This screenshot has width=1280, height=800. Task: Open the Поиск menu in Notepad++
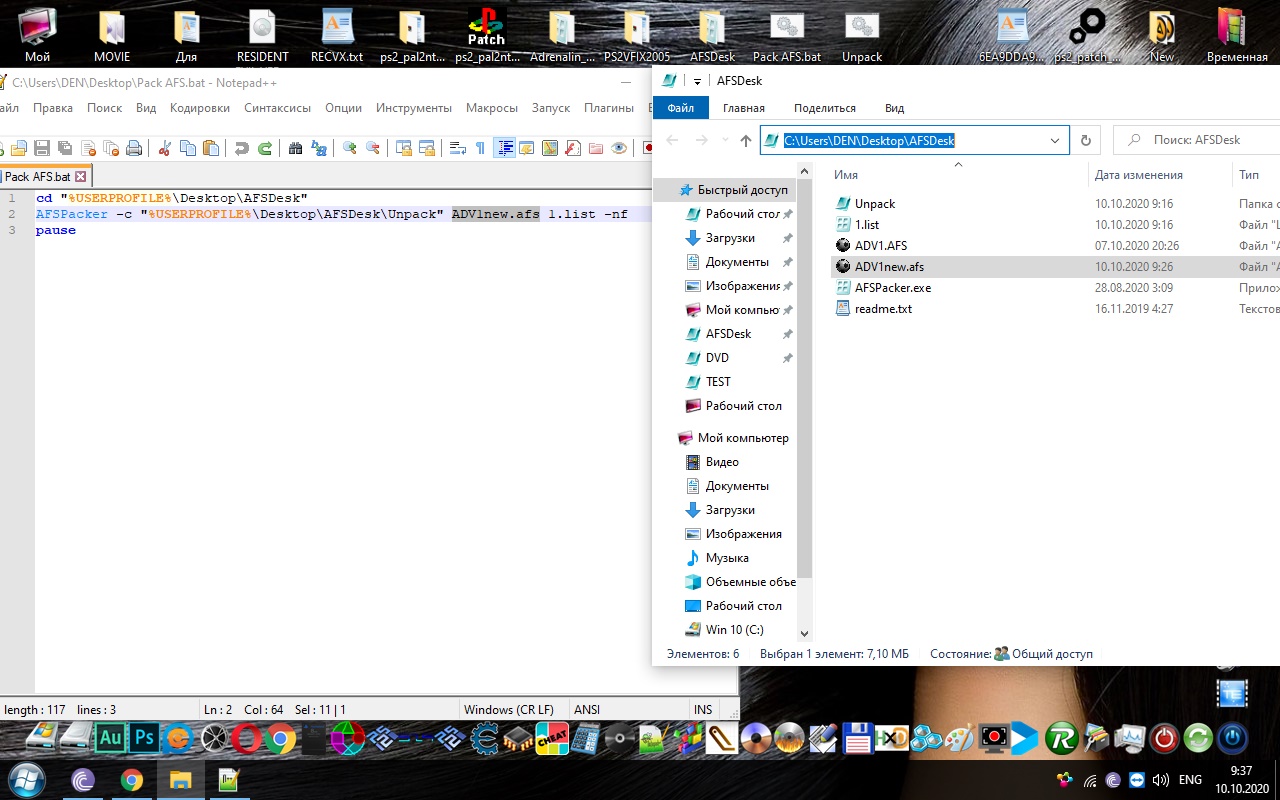pos(105,108)
